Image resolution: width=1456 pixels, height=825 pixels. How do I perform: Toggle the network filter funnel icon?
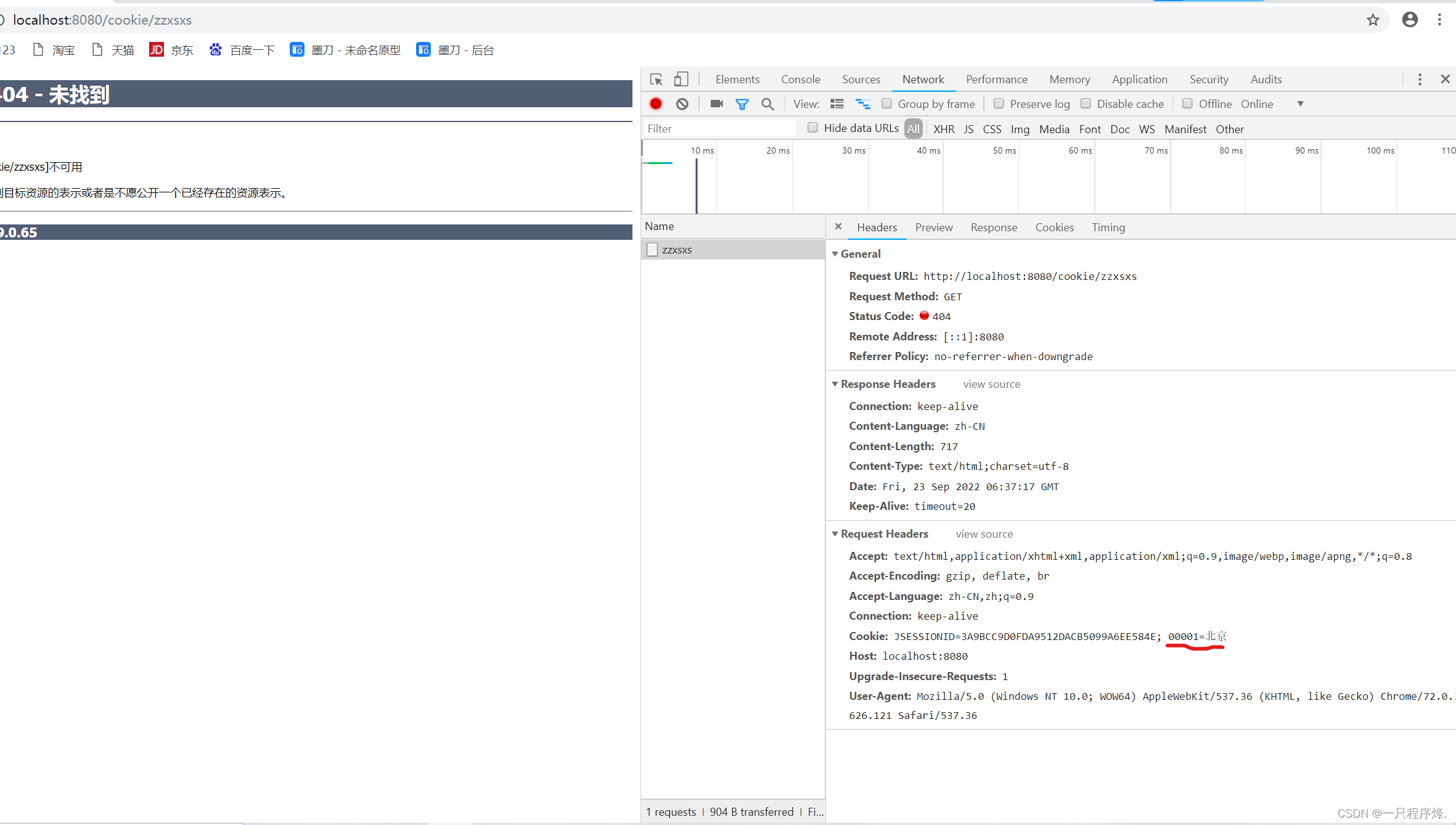(x=742, y=104)
